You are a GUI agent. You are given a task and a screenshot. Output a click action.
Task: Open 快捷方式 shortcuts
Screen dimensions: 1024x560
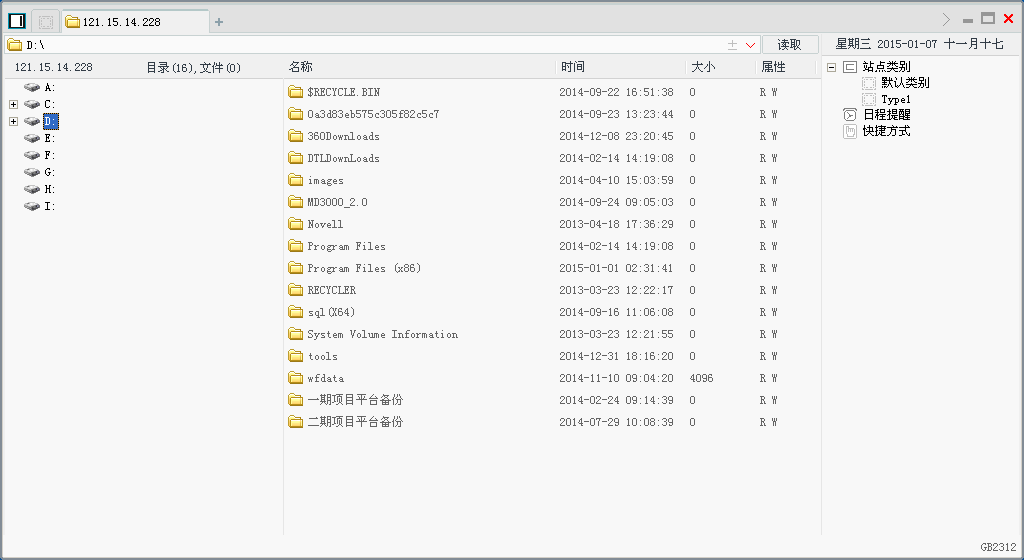click(886, 131)
